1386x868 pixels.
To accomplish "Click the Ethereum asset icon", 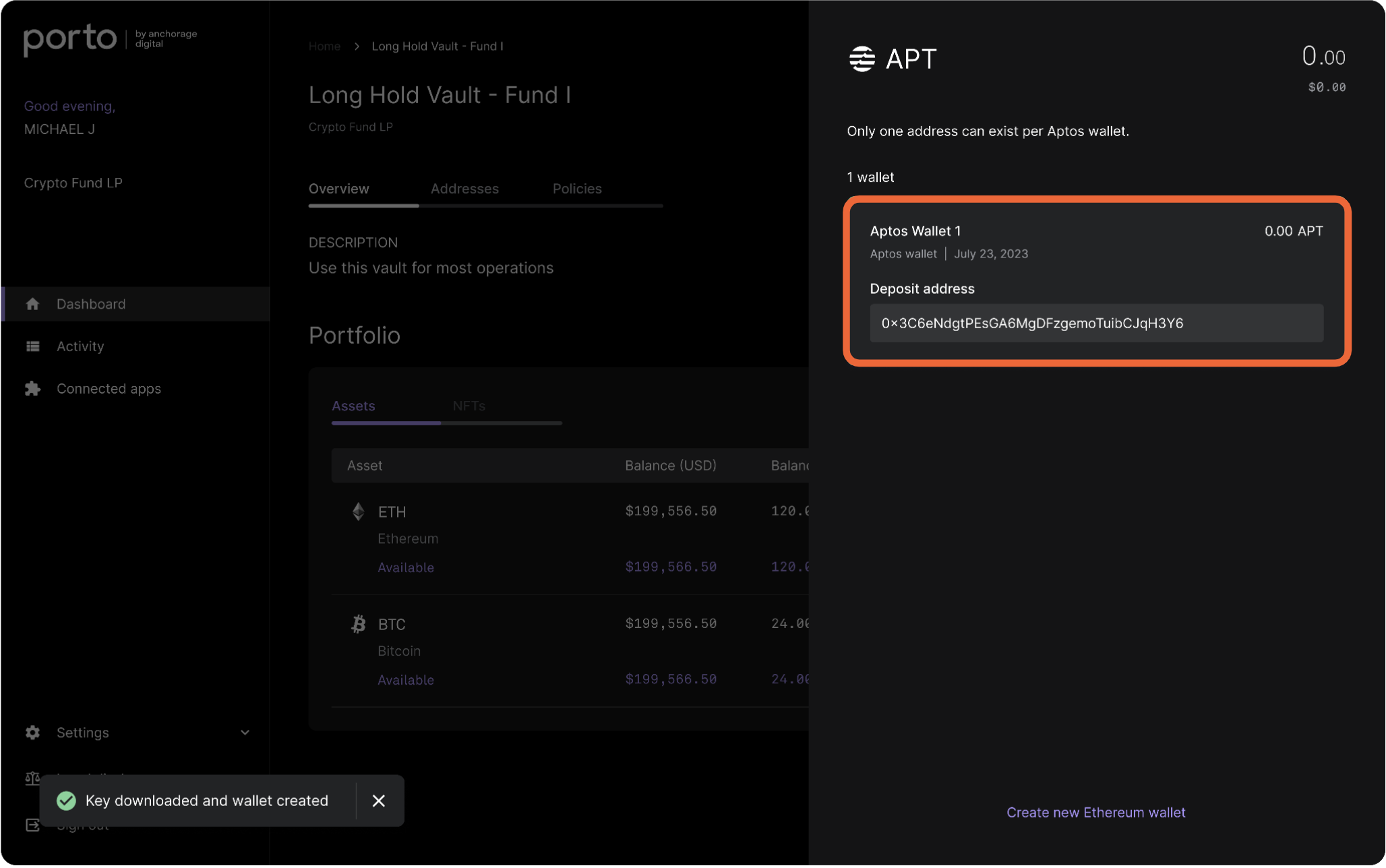I will (359, 511).
